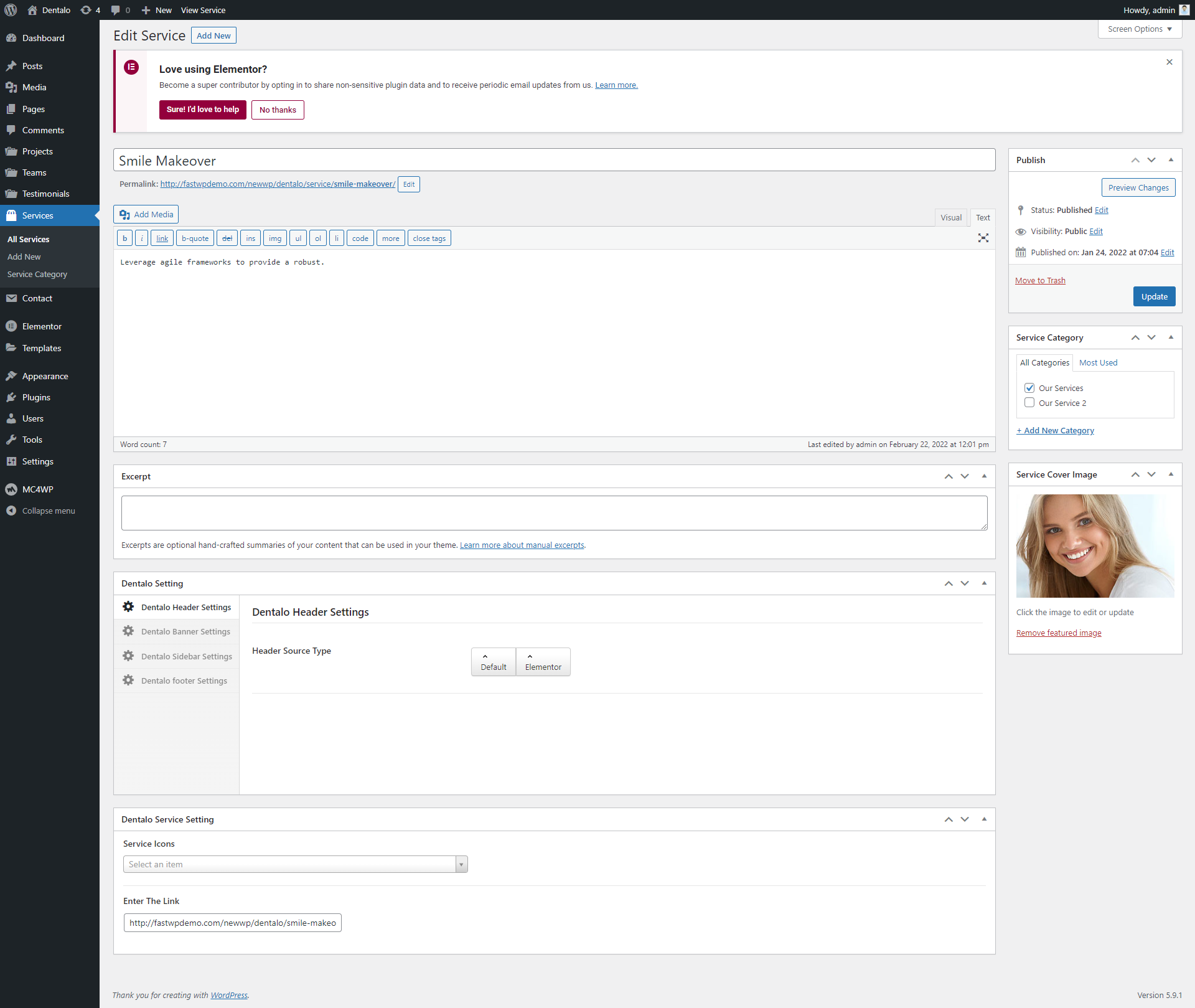The image size is (1195, 1008).
Task: Click the blue Update button
Action: click(1154, 296)
